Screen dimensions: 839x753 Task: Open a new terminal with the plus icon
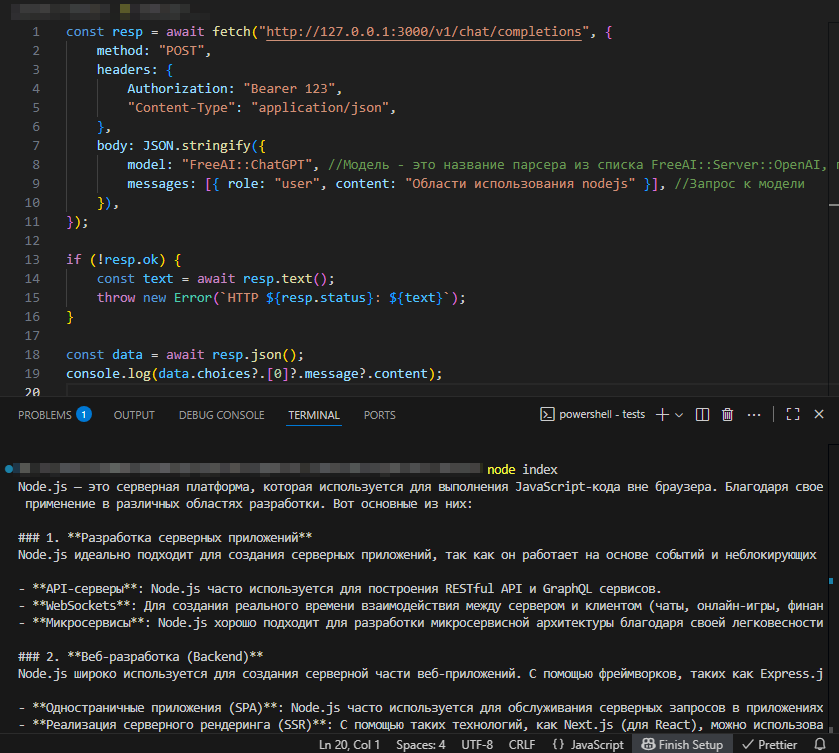click(664, 413)
